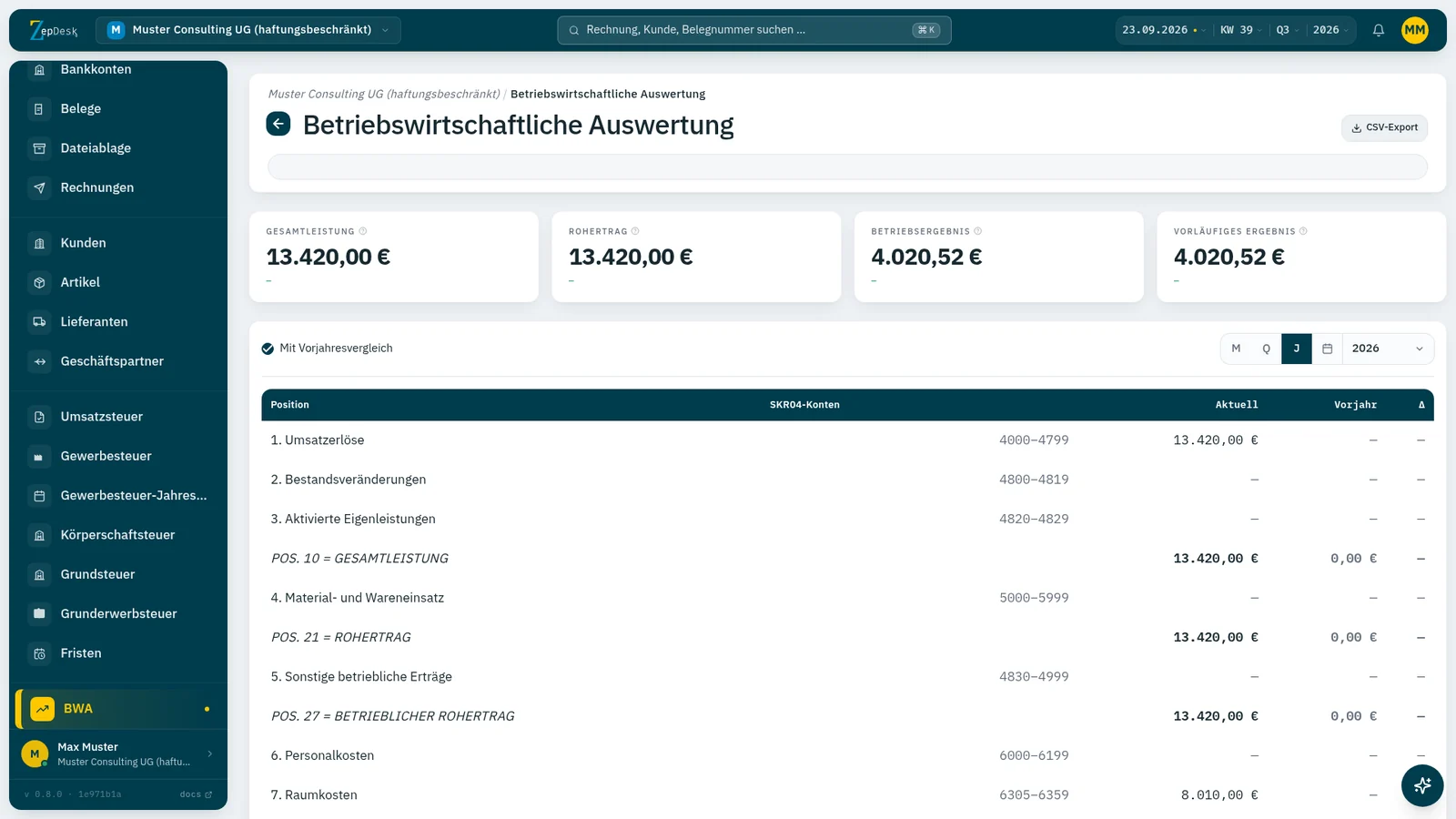Switch period to monthly M
This screenshot has height=819, width=1456.
(1236, 349)
